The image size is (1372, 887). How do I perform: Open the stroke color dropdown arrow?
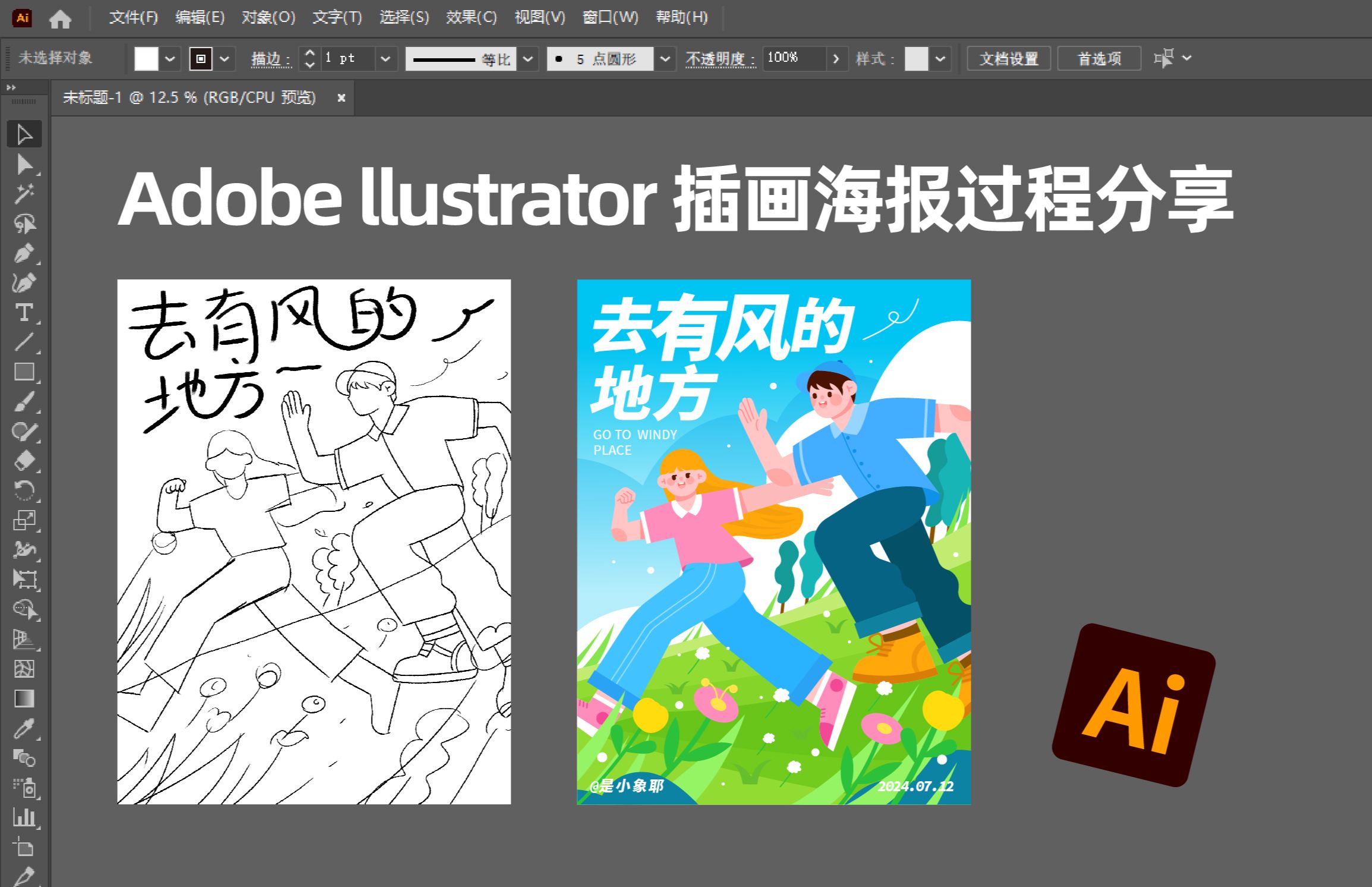225,59
